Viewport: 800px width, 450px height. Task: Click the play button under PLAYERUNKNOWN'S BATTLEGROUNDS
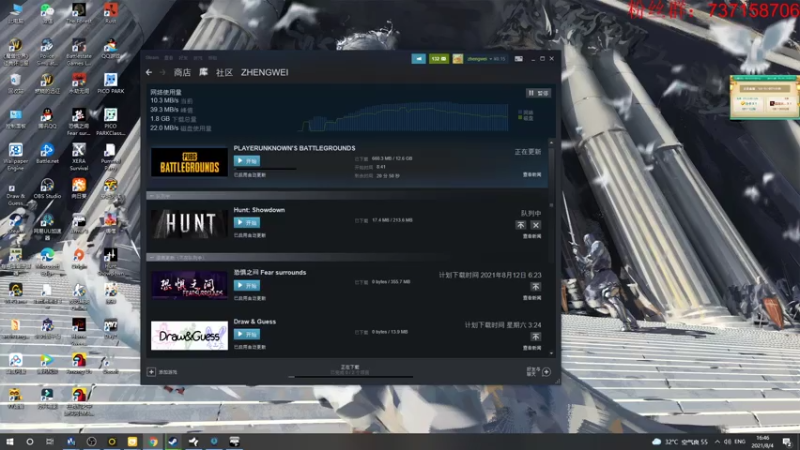[x=247, y=161]
